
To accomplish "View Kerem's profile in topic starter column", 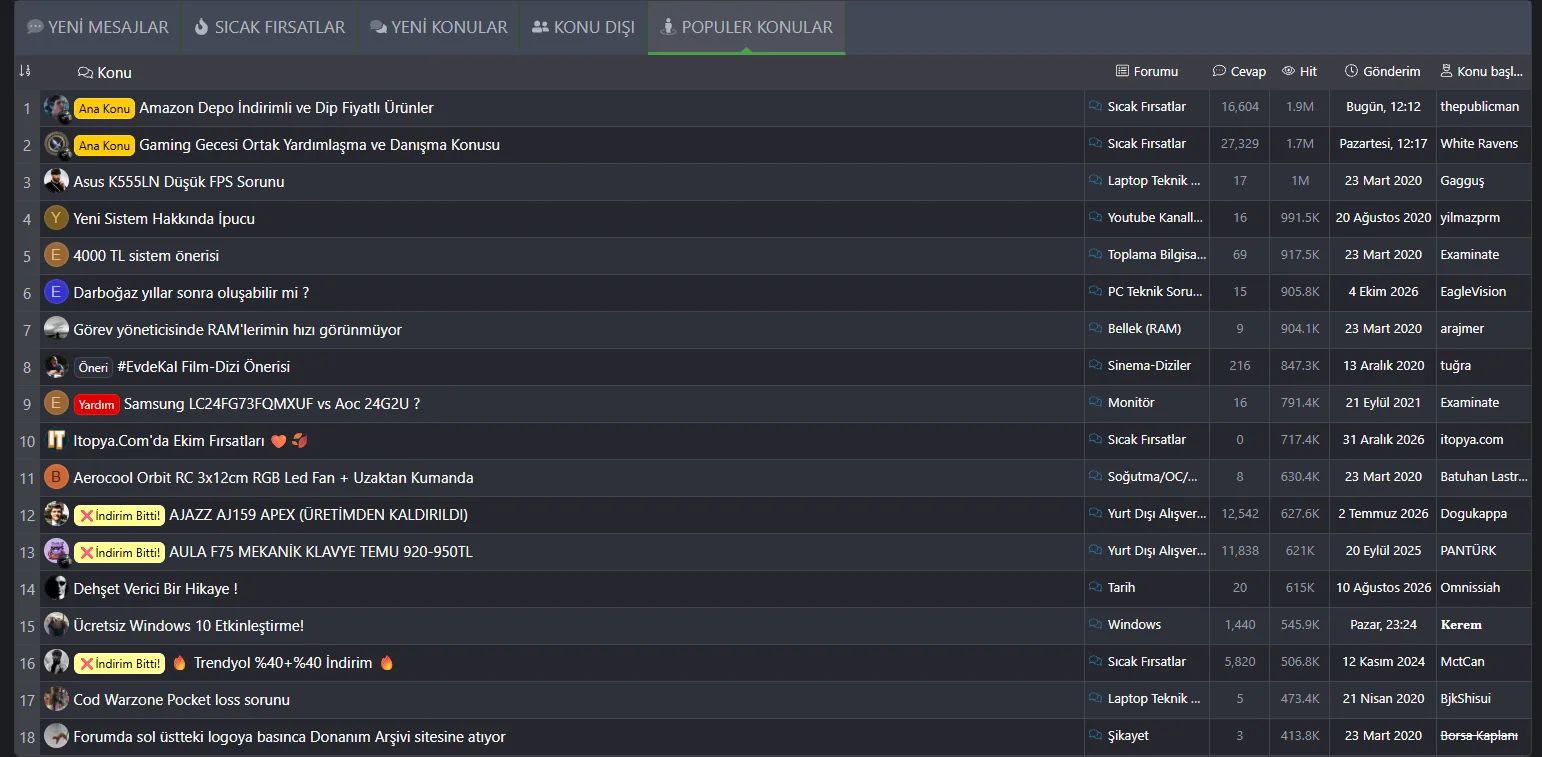I will click(x=1461, y=625).
